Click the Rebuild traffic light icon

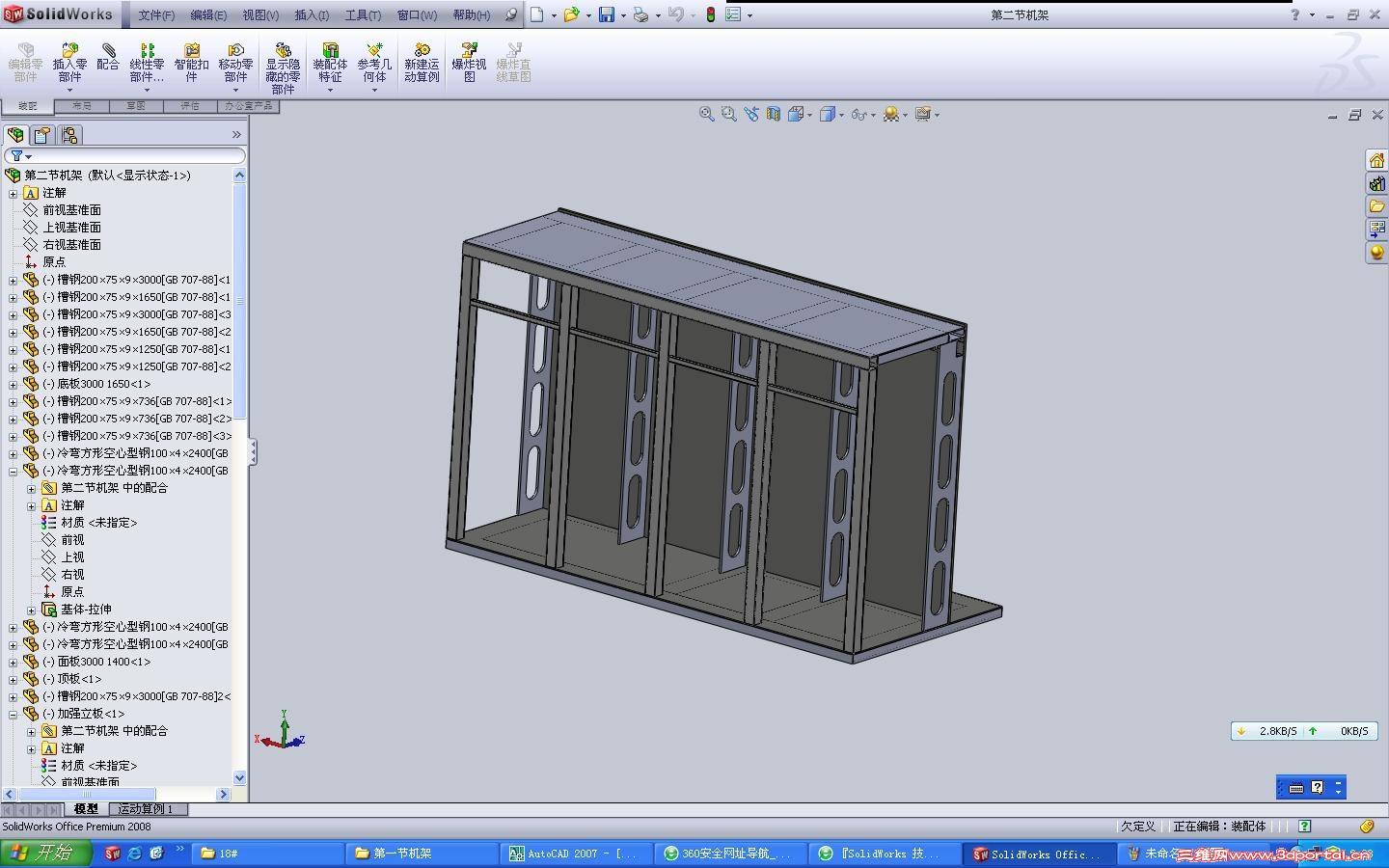pyautogui.click(x=711, y=14)
